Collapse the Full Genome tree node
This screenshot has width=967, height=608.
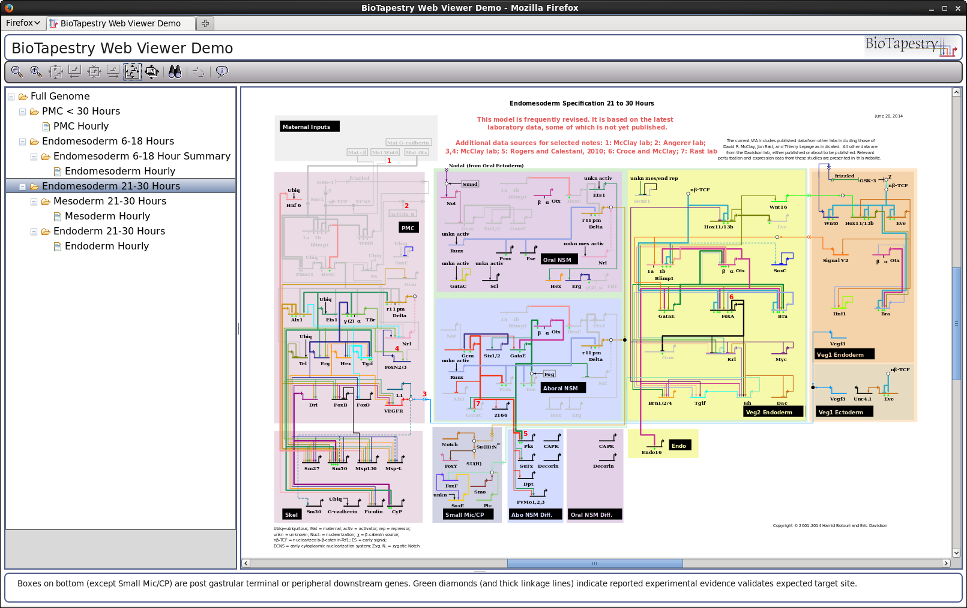pyautogui.click(x=10, y=97)
